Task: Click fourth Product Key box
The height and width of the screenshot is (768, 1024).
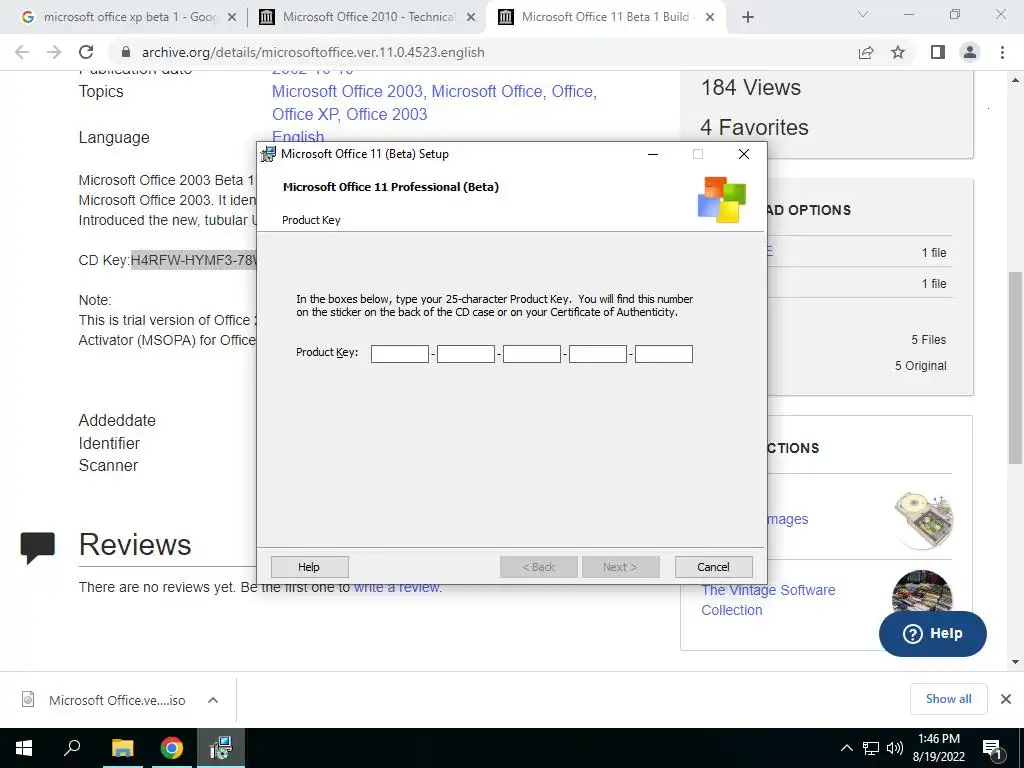Action: (598, 354)
